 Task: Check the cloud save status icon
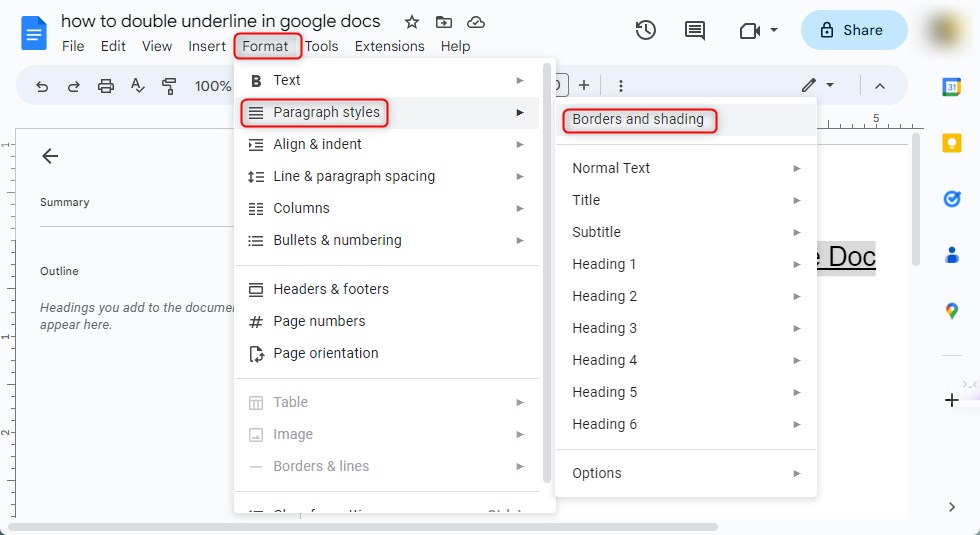click(x=476, y=22)
